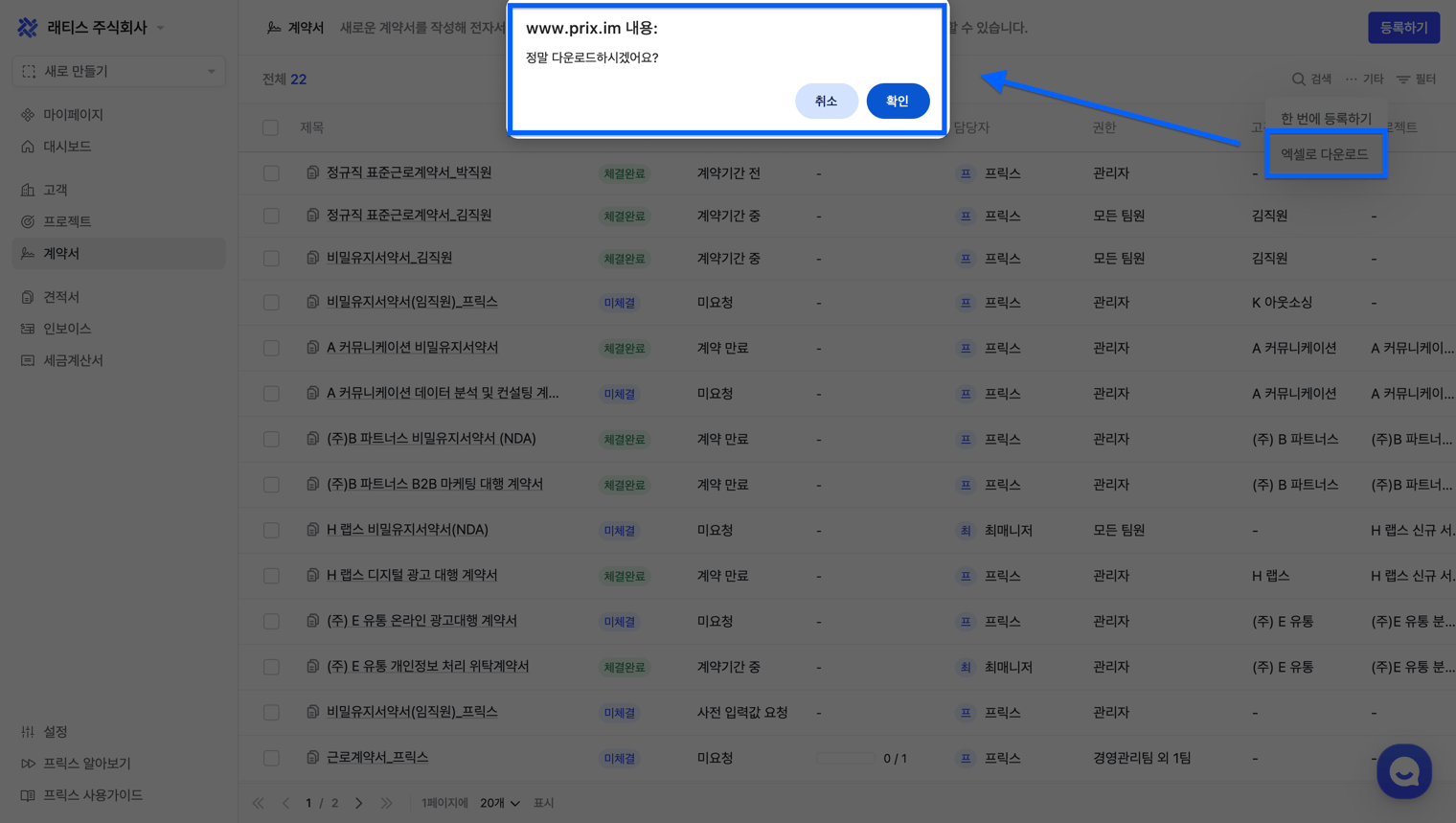The height and width of the screenshot is (823, 1456).
Task: Check the 비밀유지서약서_김직원 row checkbox
Action: click(x=272, y=259)
